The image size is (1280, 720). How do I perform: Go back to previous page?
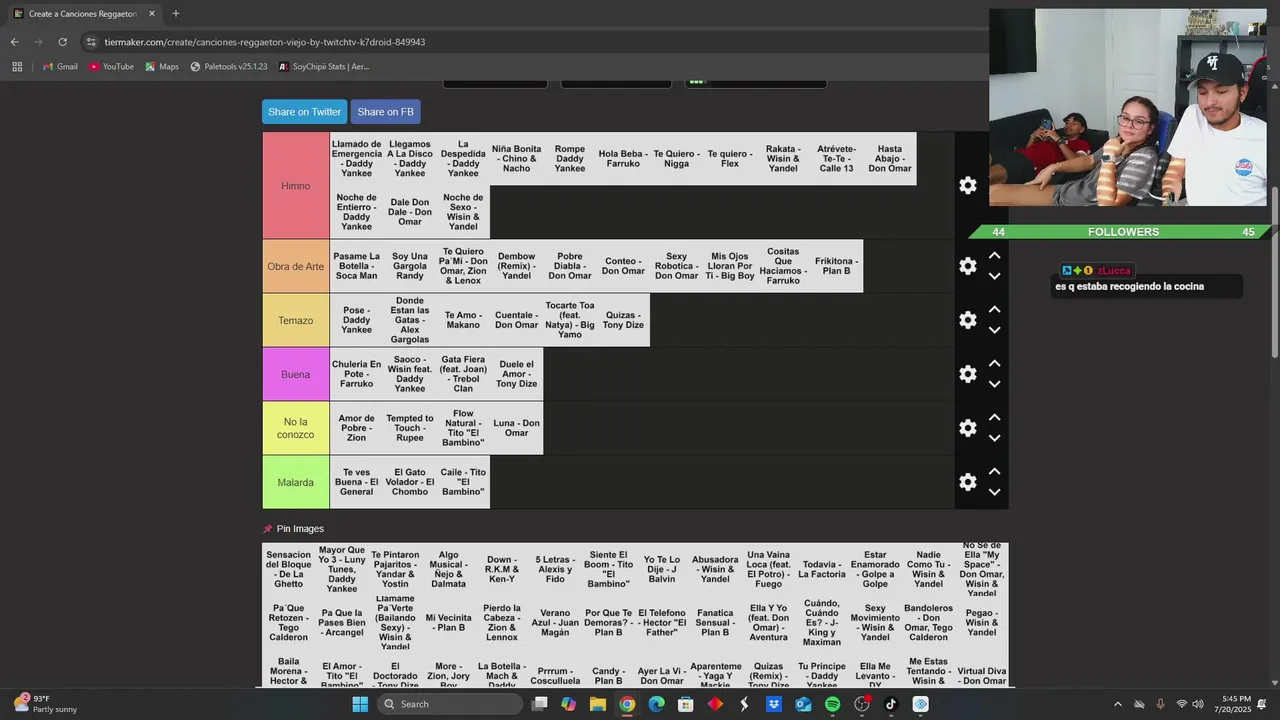point(14,42)
